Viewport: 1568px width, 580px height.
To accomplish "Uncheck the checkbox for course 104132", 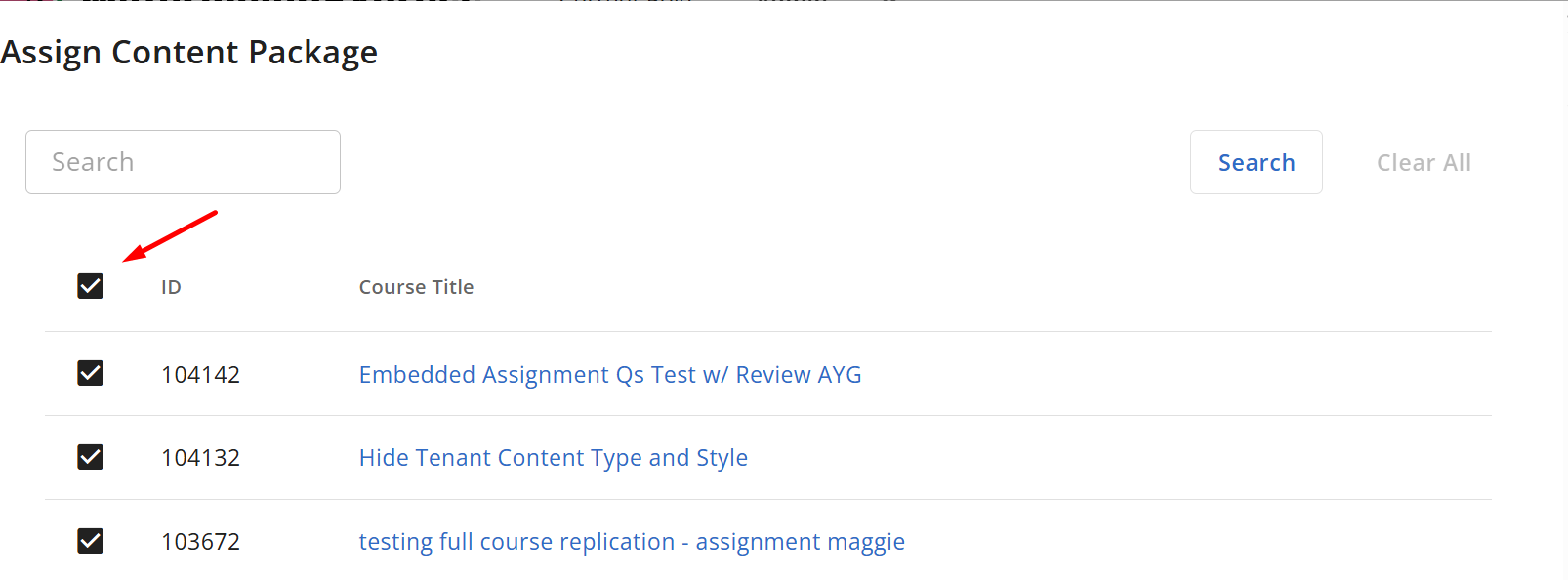I will click(x=91, y=457).
